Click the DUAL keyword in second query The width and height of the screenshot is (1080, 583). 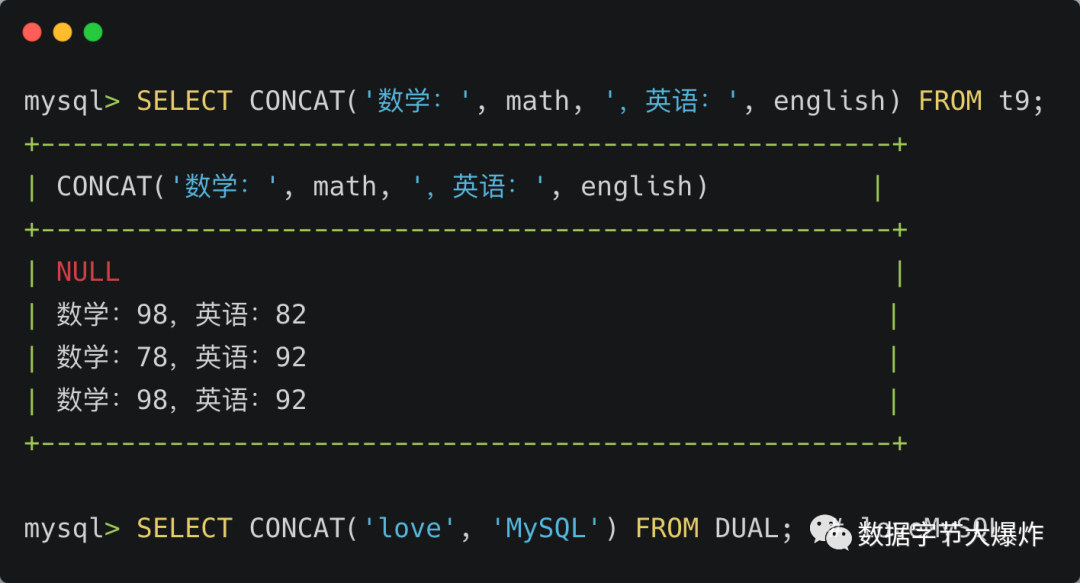click(x=747, y=529)
